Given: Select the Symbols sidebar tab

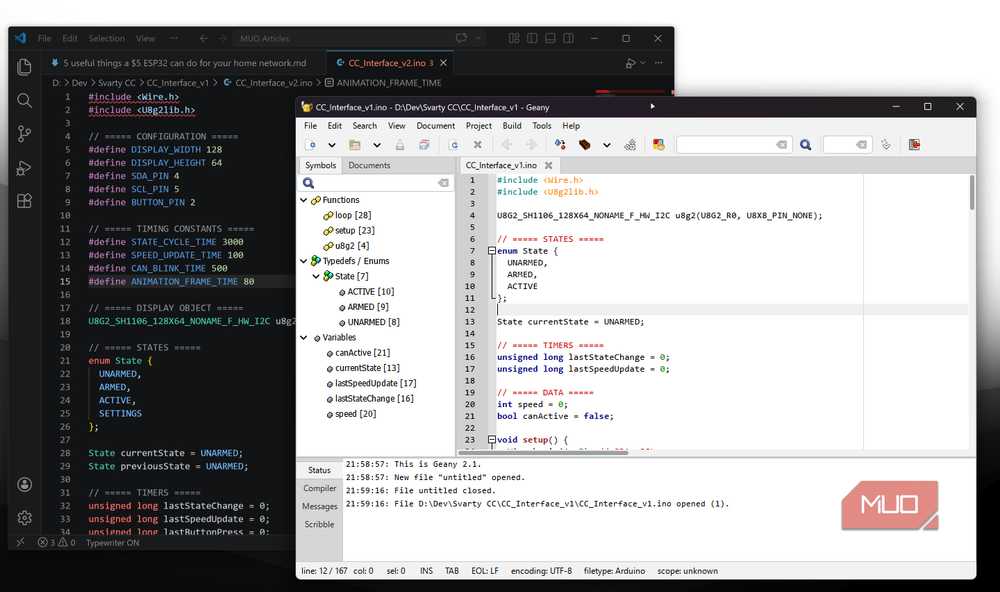Looking at the screenshot, I should click(320, 165).
